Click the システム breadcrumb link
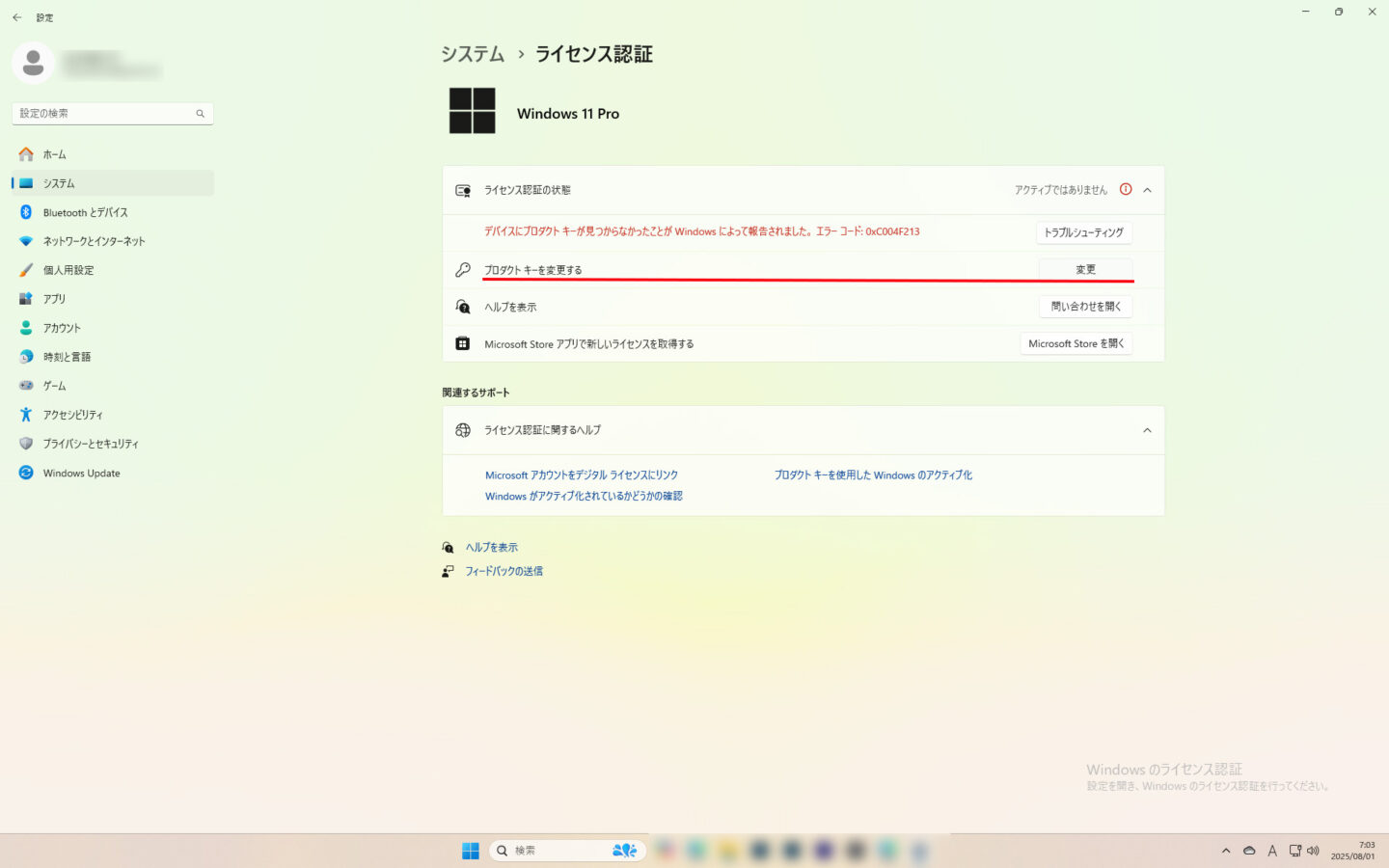This screenshot has width=1389, height=868. click(473, 54)
